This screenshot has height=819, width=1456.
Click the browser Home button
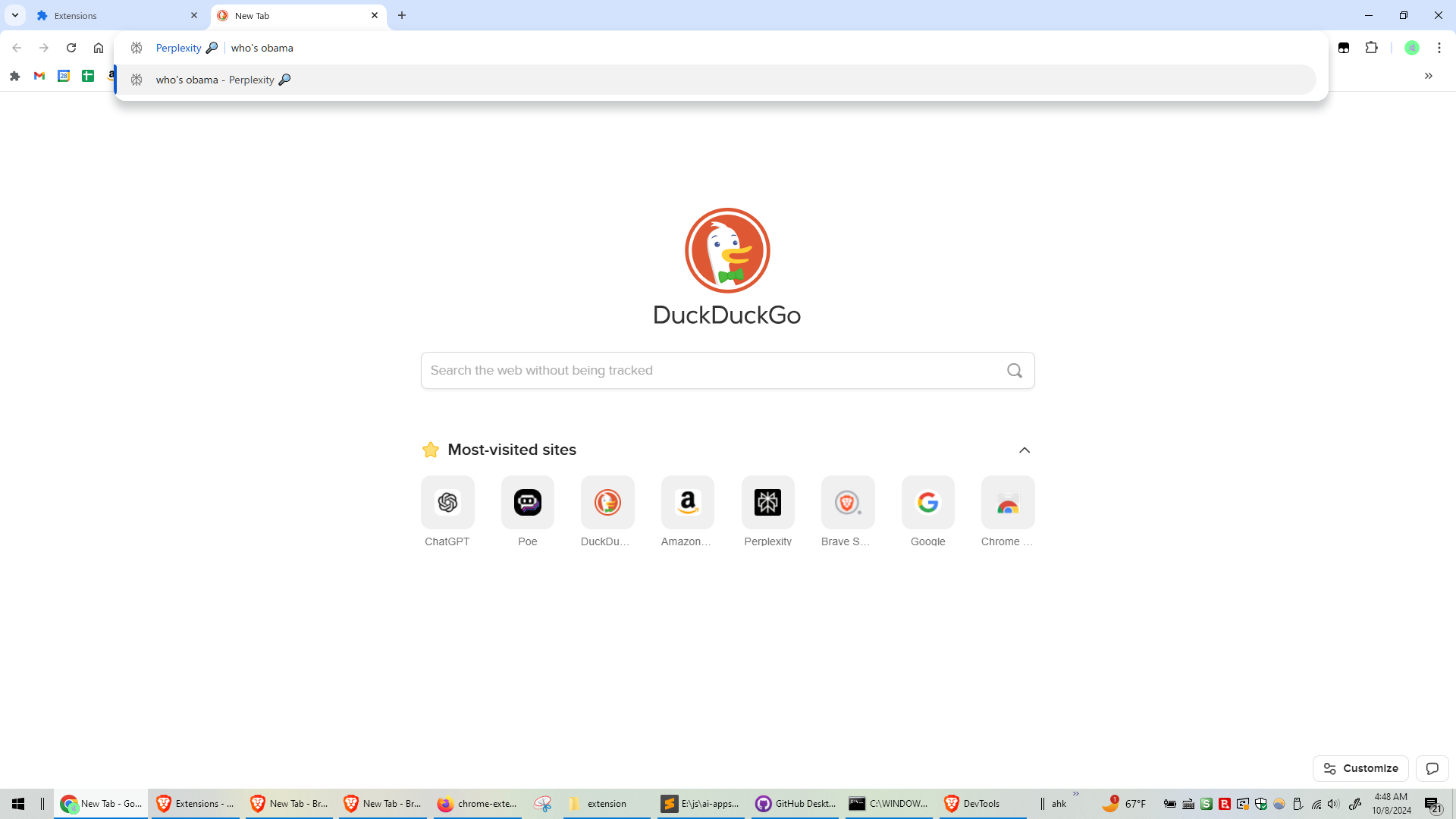[99, 48]
